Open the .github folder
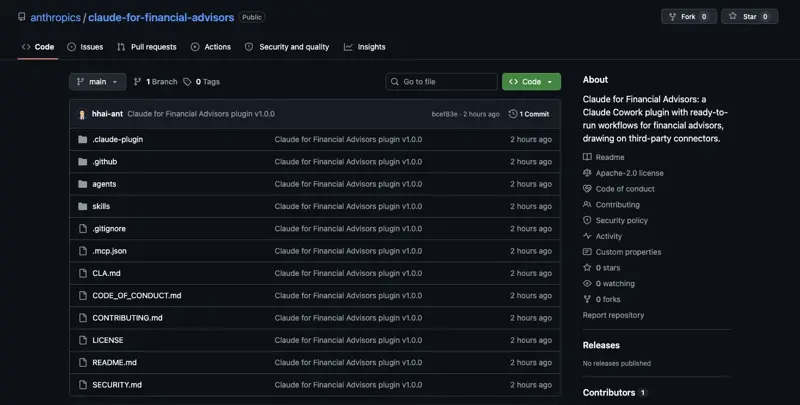The height and width of the screenshot is (405, 800). click(x=105, y=162)
